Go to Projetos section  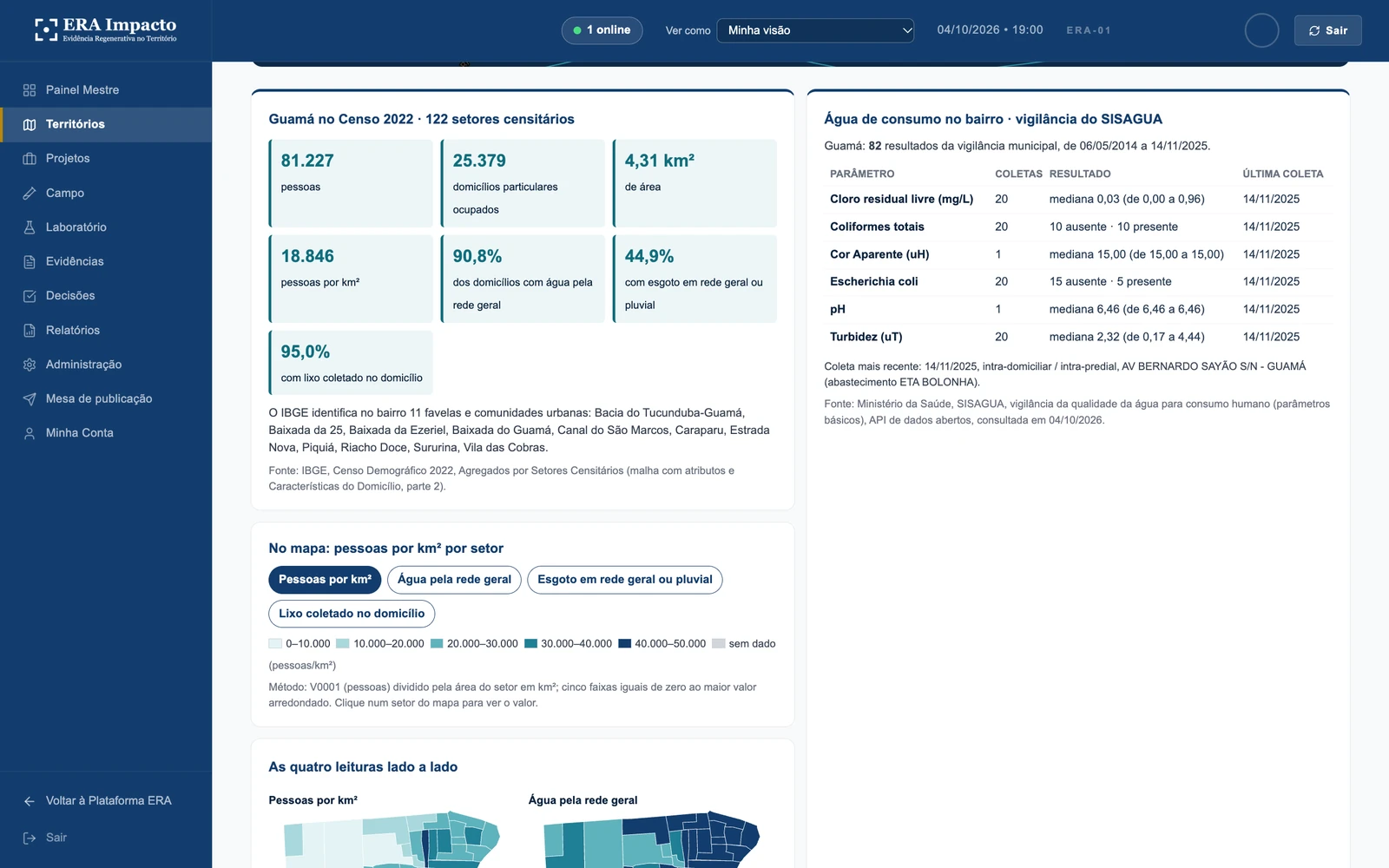[106, 159]
